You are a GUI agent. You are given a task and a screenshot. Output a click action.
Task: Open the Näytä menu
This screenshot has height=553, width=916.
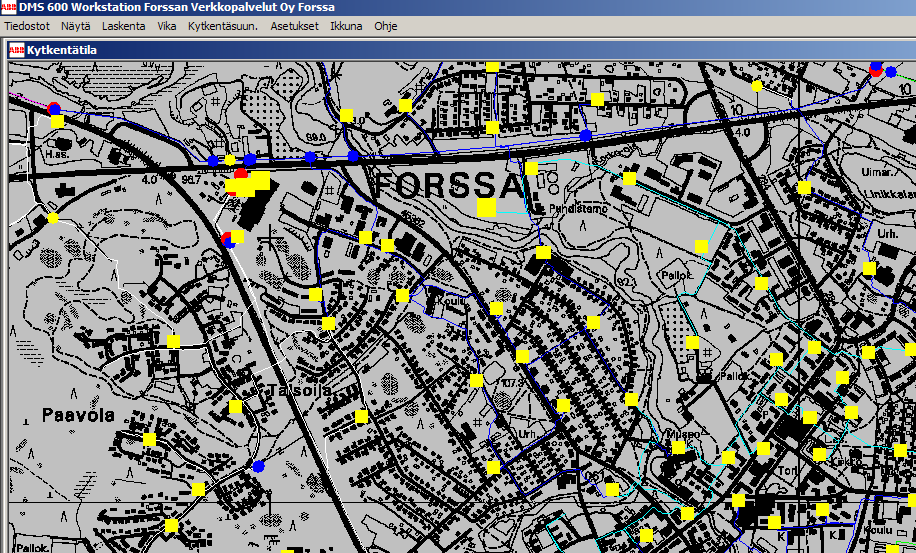pyautogui.click(x=75, y=26)
